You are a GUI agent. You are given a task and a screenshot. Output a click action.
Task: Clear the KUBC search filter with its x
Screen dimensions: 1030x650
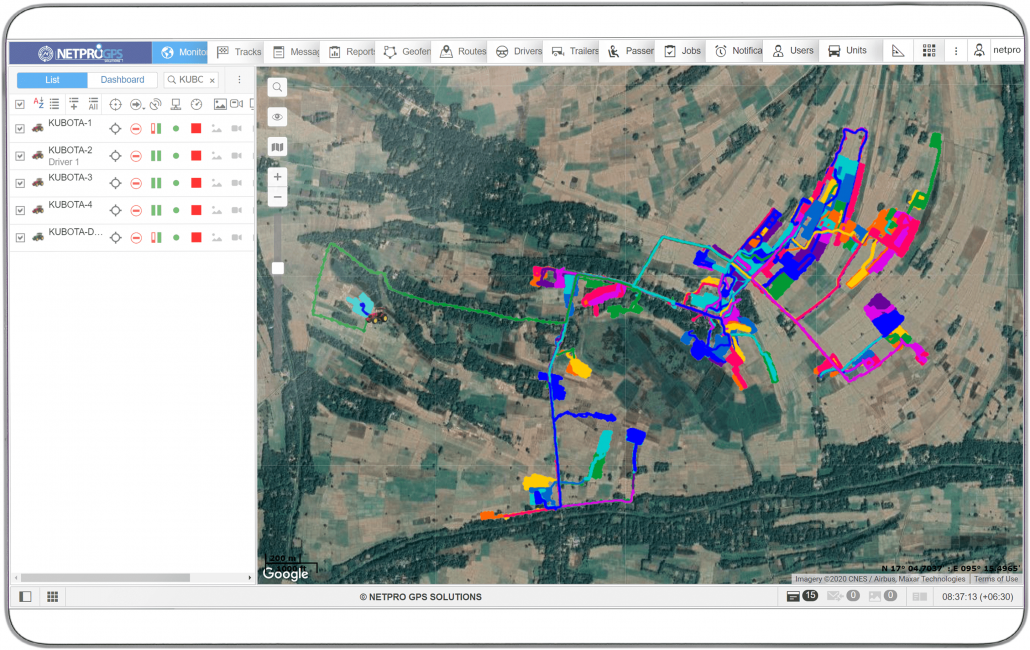point(211,79)
